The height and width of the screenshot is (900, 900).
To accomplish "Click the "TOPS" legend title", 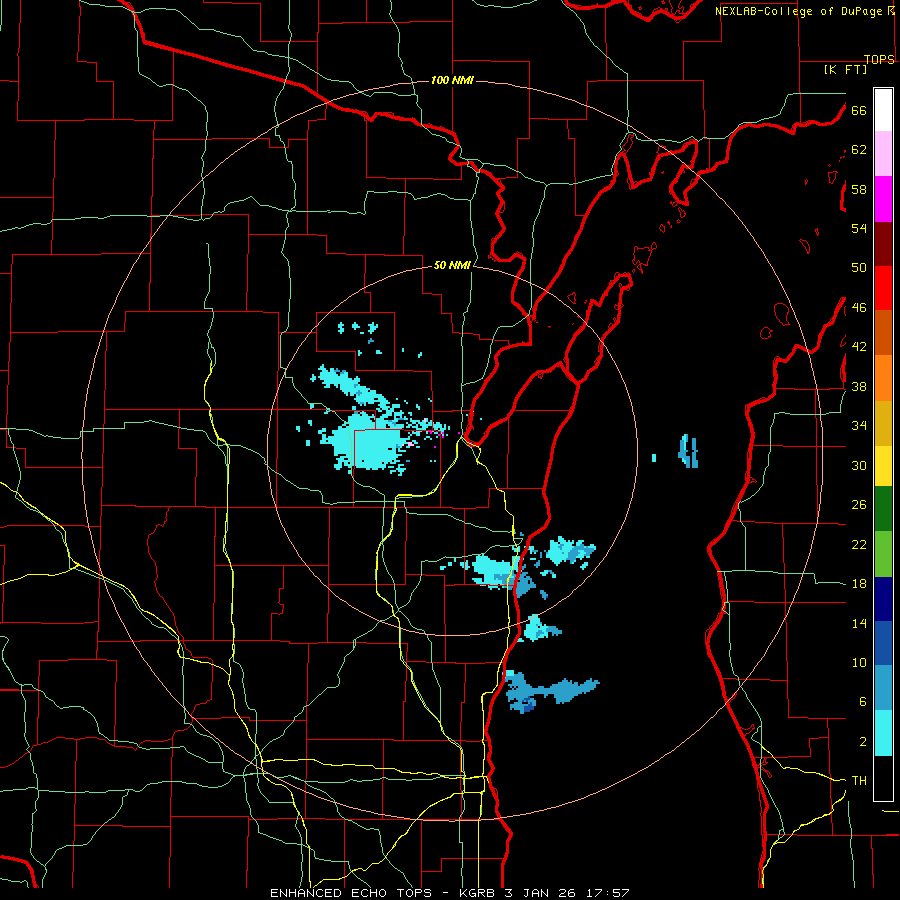I will (x=879, y=59).
